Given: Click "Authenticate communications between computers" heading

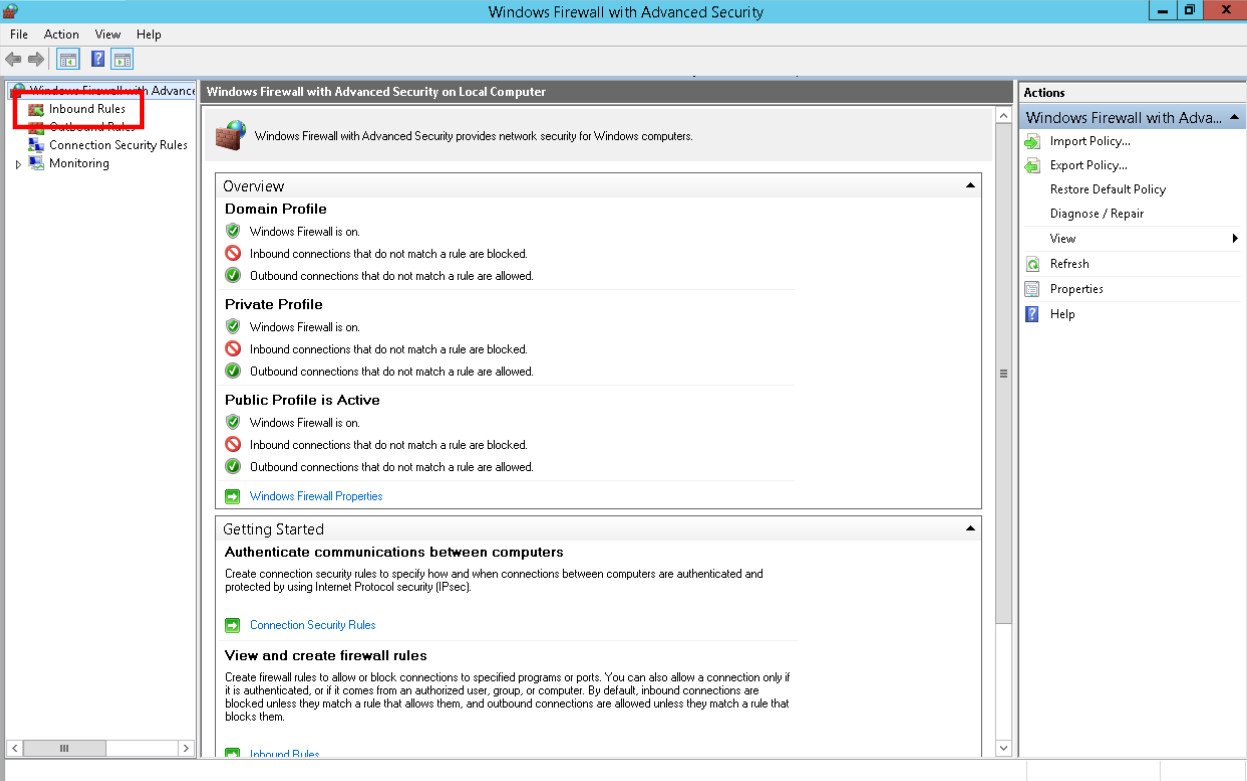Looking at the screenshot, I should pos(394,552).
